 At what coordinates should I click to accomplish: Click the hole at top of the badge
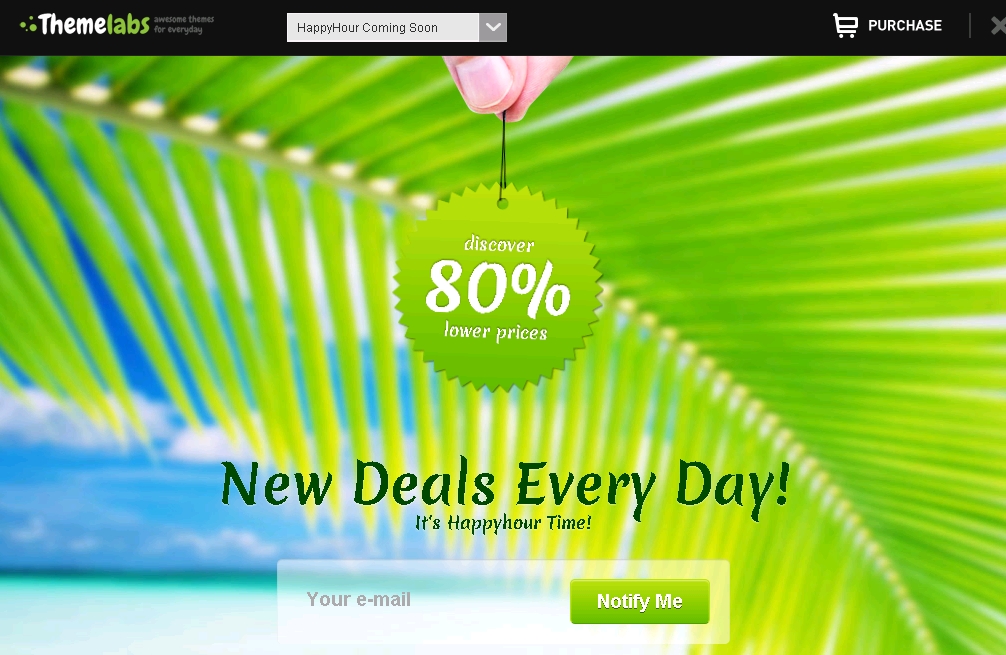point(502,203)
